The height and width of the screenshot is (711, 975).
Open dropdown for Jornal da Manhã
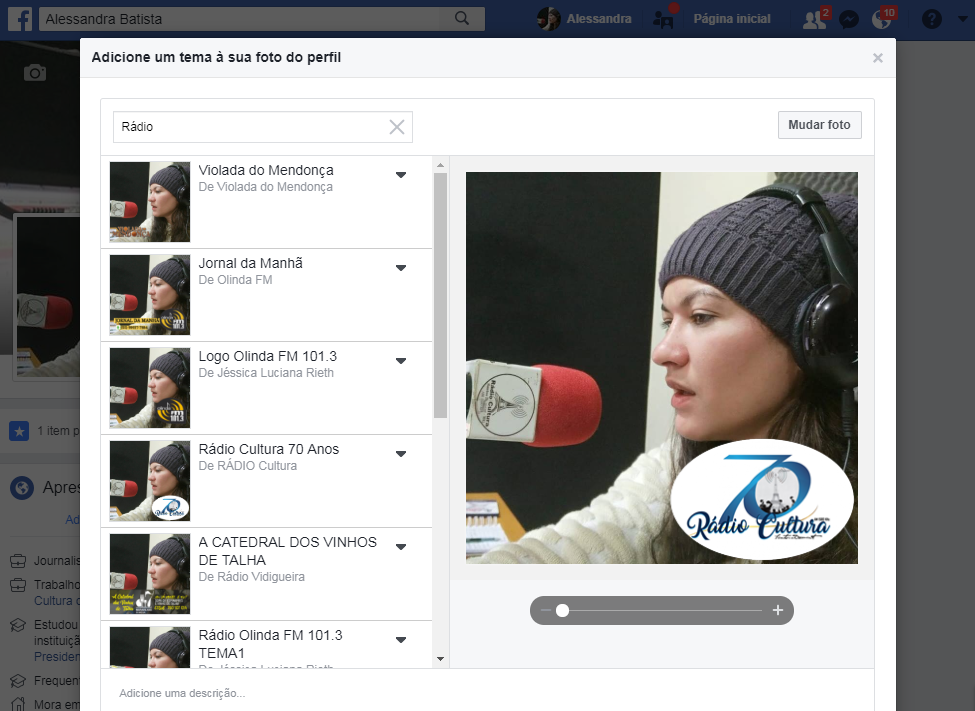[401, 268]
